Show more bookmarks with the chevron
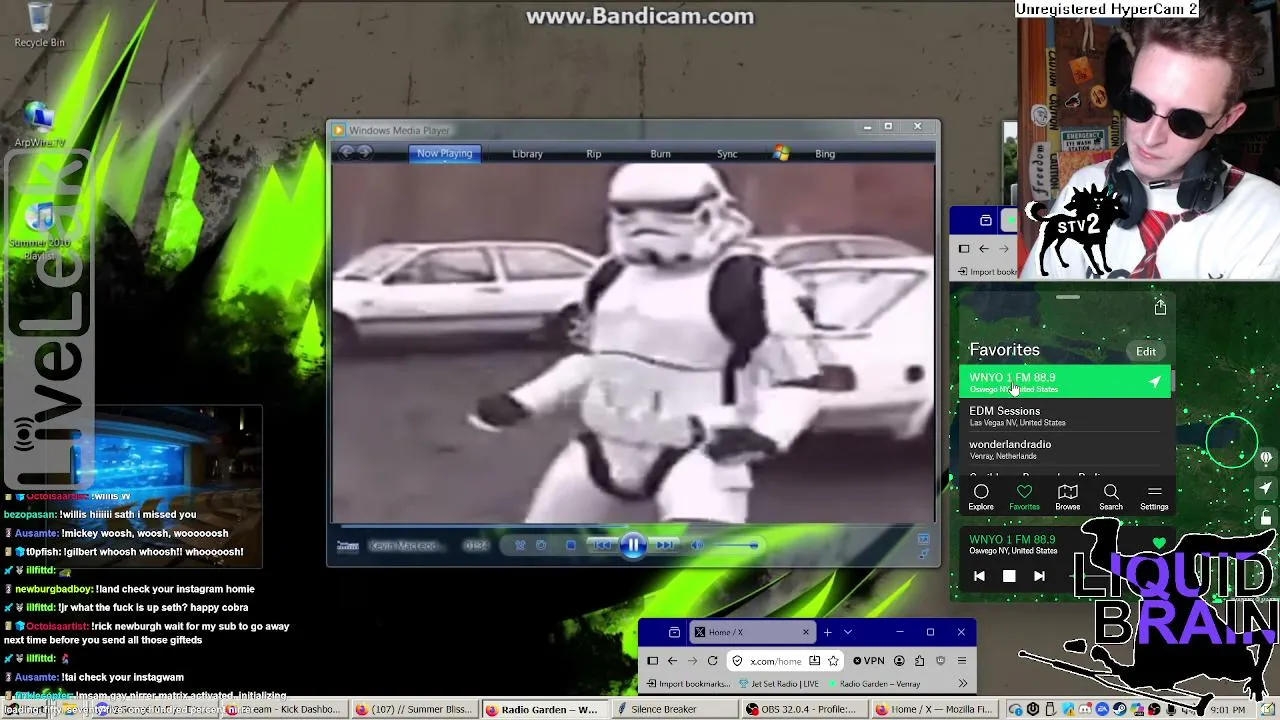The width and height of the screenshot is (1280, 720). pyautogui.click(x=962, y=684)
